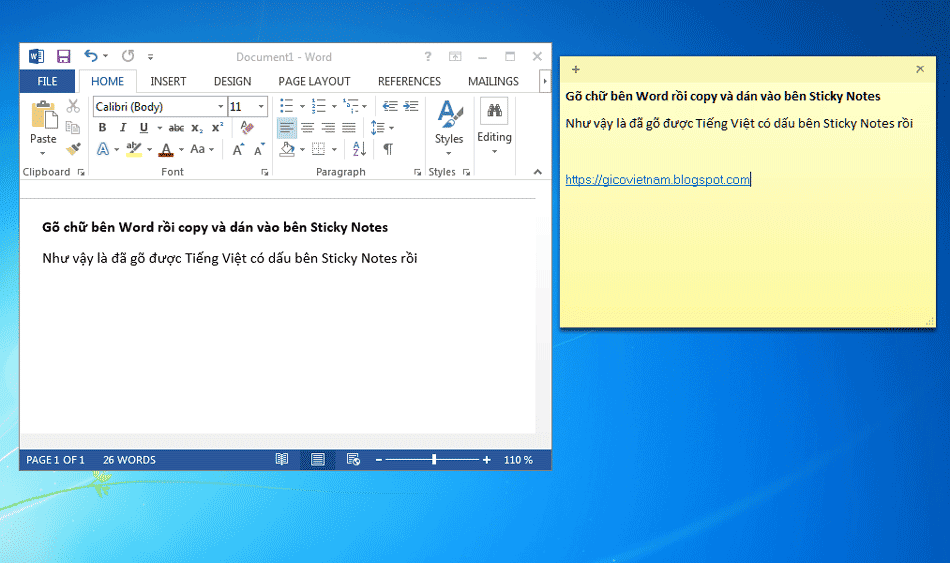Shrink font size with smaller A
Screen dimensions: 950x563
click(259, 149)
